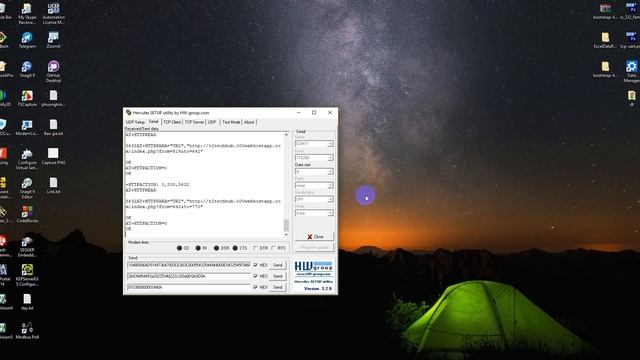Open the Link.txt desktop file
The height and width of the screenshot is (360, 640).
[53, 185]
